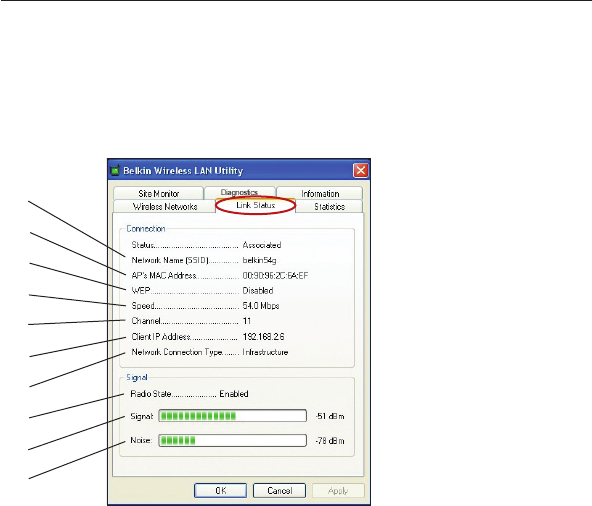Click the Link Status tab
Screen dimensions: 592x506
pos(256,205)
